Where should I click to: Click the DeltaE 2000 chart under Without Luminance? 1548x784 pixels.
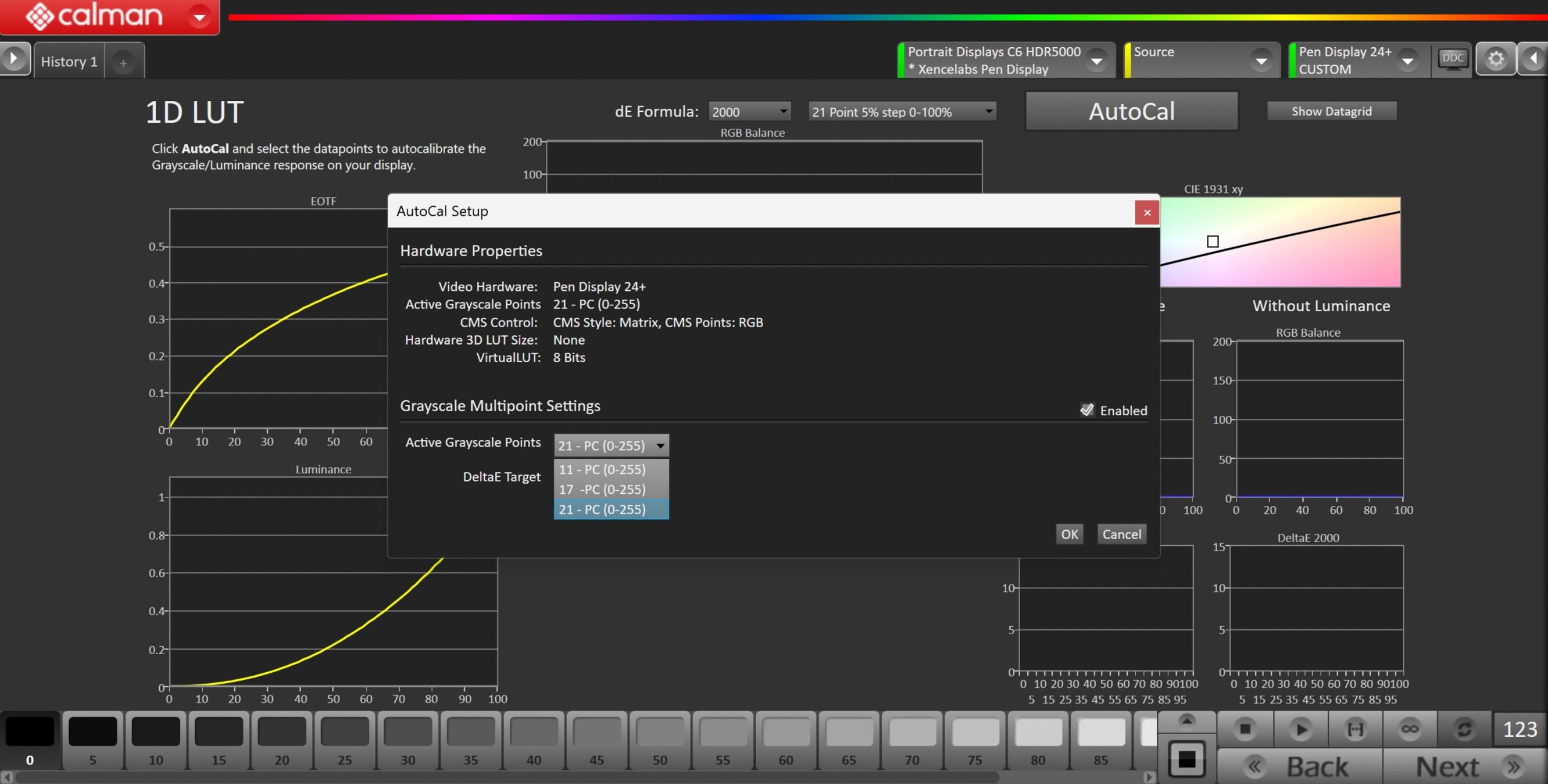[1316, 609]
